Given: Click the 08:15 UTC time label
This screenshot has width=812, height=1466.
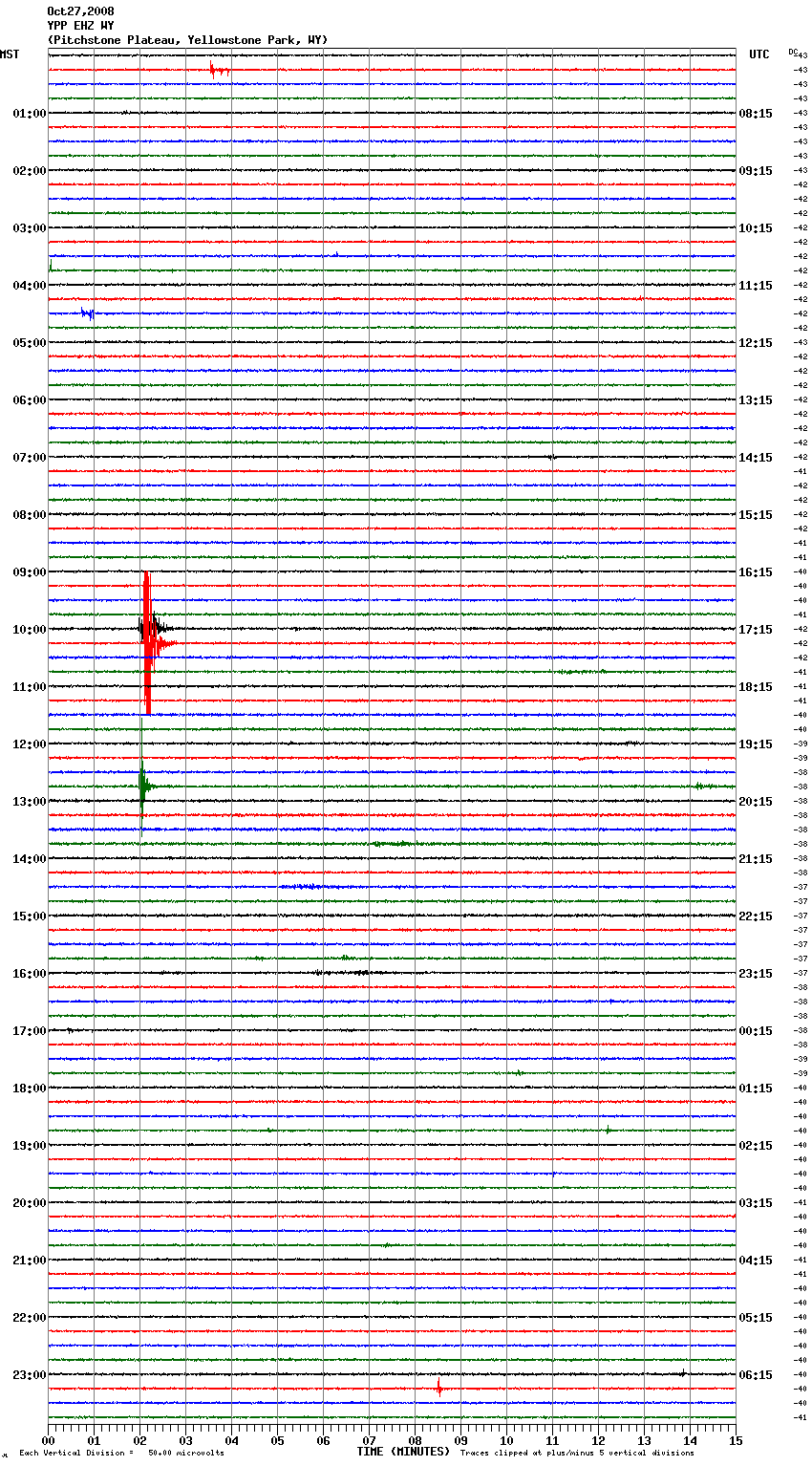Looking at the screenshot, I should (756, 114).
